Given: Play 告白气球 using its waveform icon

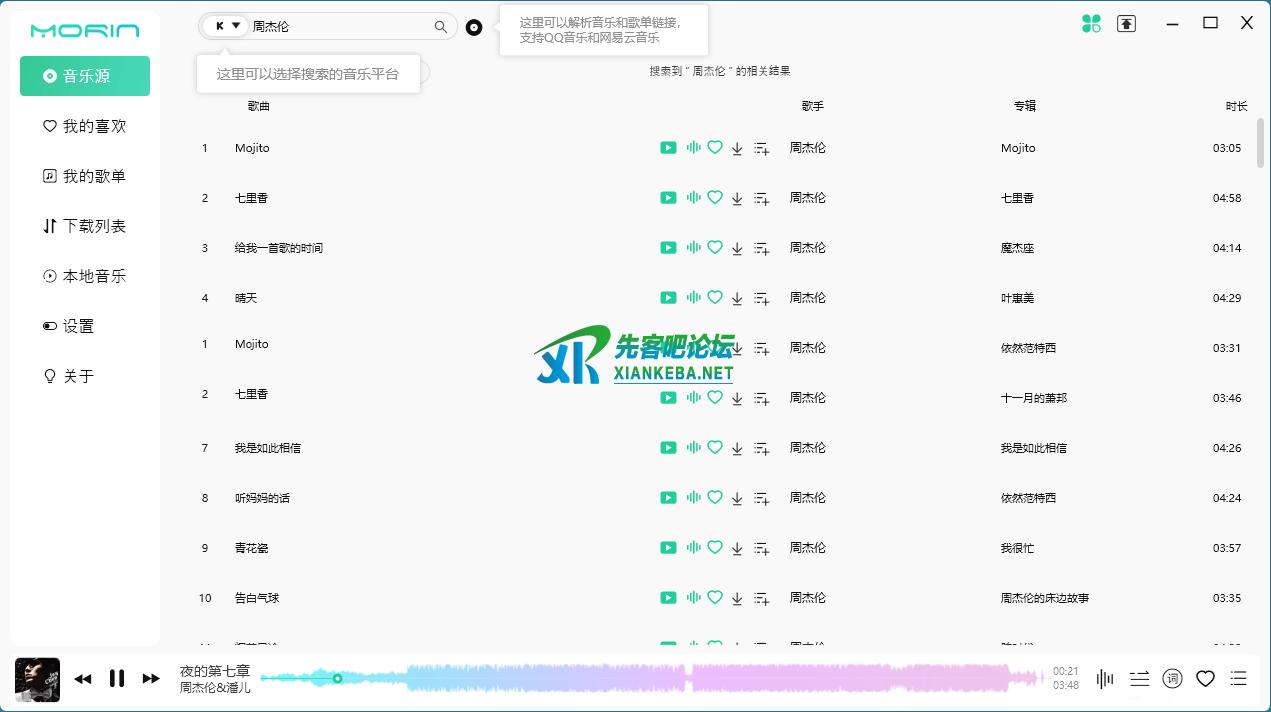Looking at the screenshot, I should [693, 598].
